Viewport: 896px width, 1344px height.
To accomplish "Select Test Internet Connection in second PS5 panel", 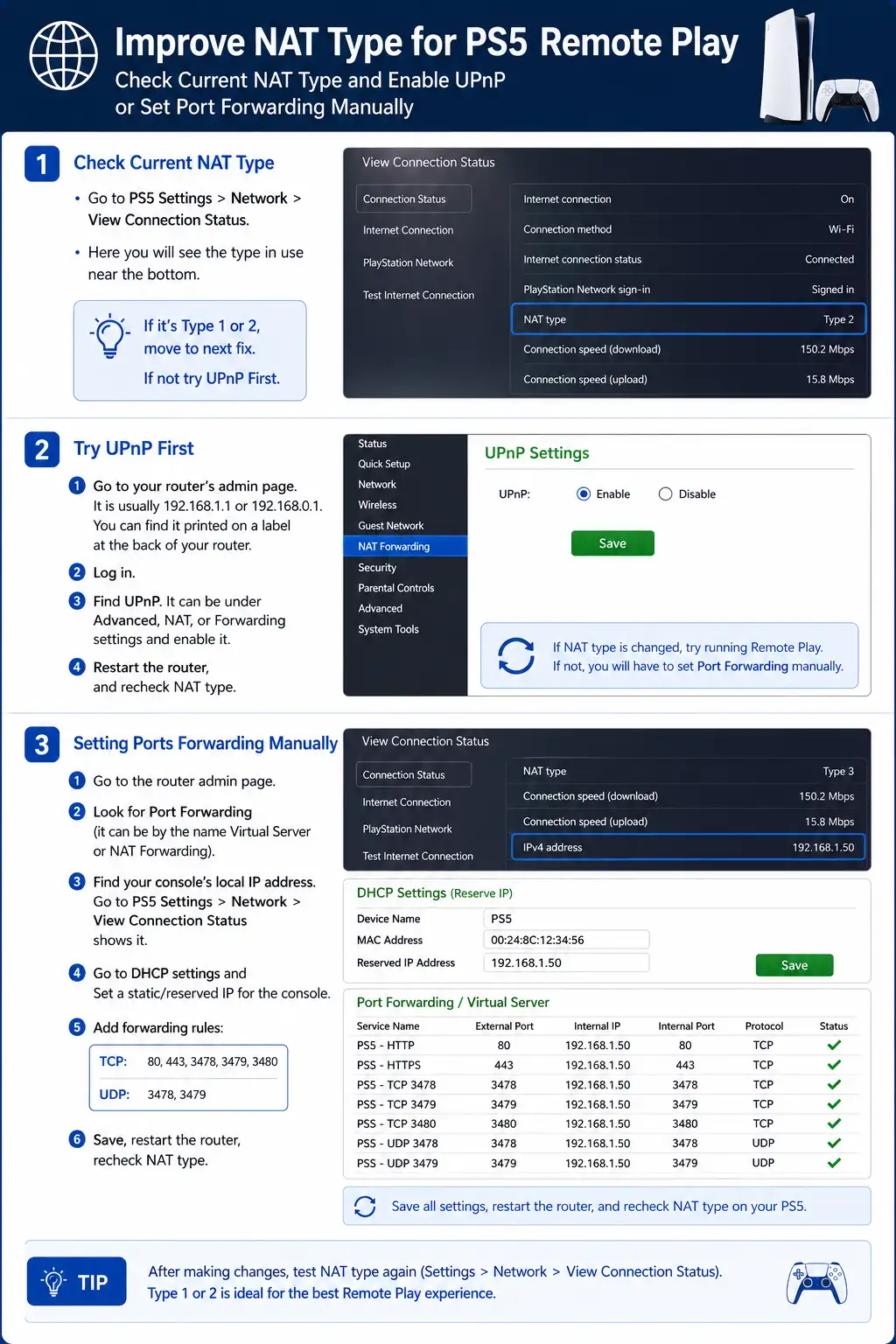I will pyautogui.click(x=418, y=857).
